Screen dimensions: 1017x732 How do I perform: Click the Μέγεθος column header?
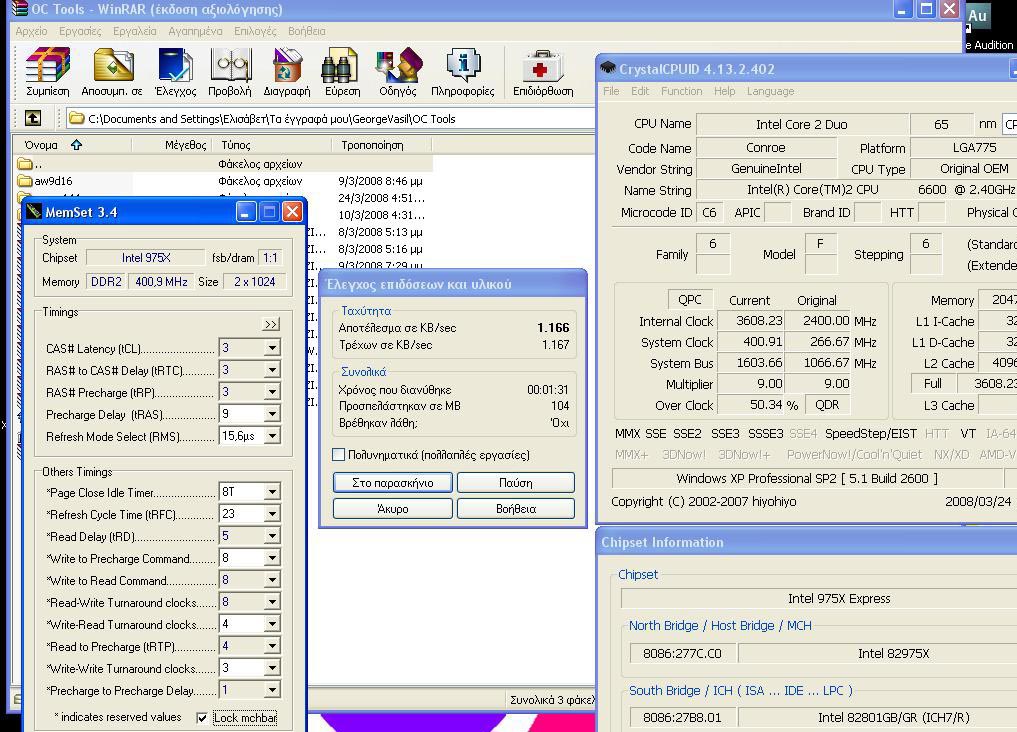click(x=170, y=145)
